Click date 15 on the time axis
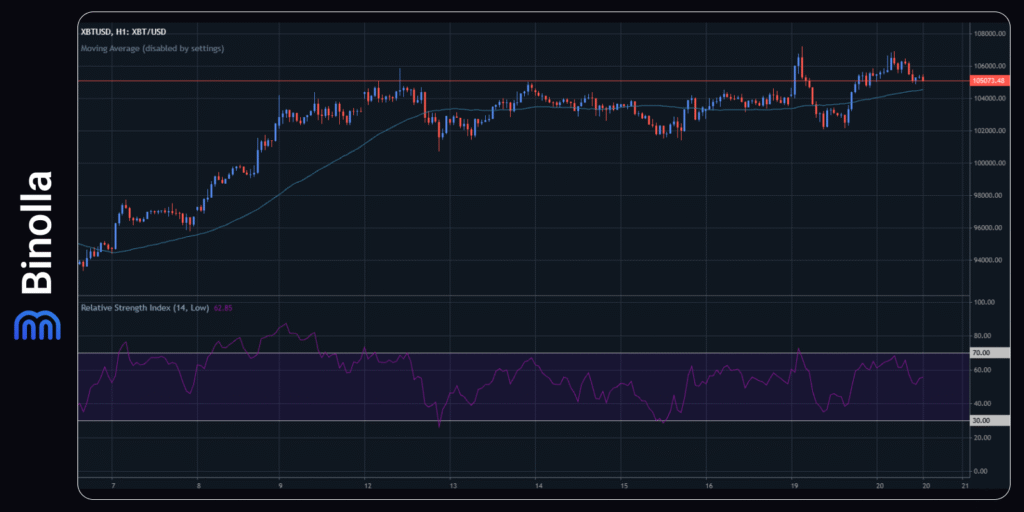The height and width of the screenshot is (512, 1024). pyautogui.click(x=622, y=485)
